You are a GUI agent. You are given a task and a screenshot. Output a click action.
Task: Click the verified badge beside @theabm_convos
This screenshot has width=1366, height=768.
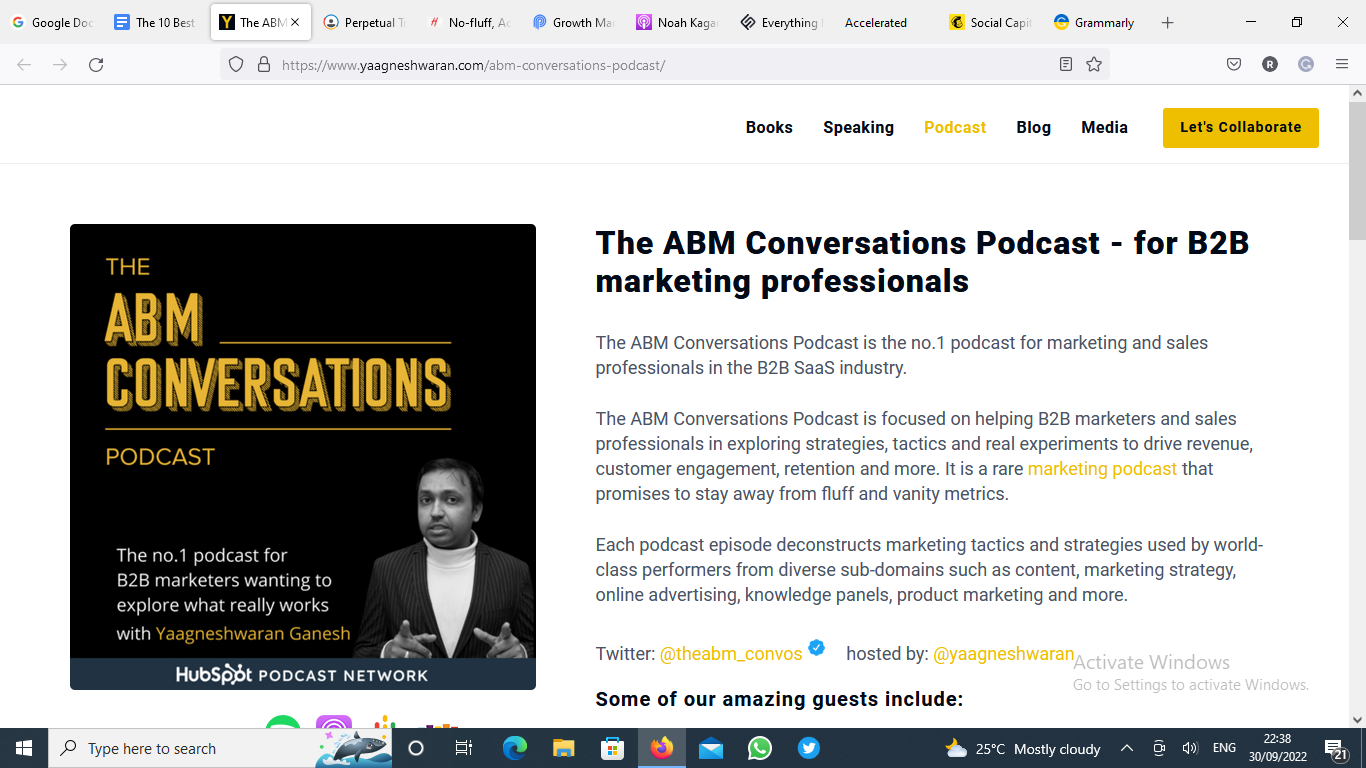[x=817, y=647]
